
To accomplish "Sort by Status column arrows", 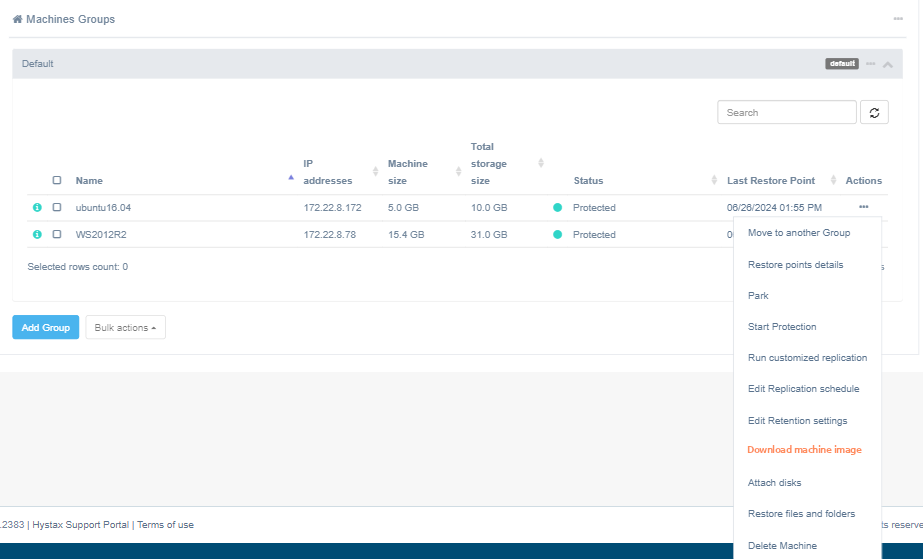I will pyautogui.click(x=713, y=180).
